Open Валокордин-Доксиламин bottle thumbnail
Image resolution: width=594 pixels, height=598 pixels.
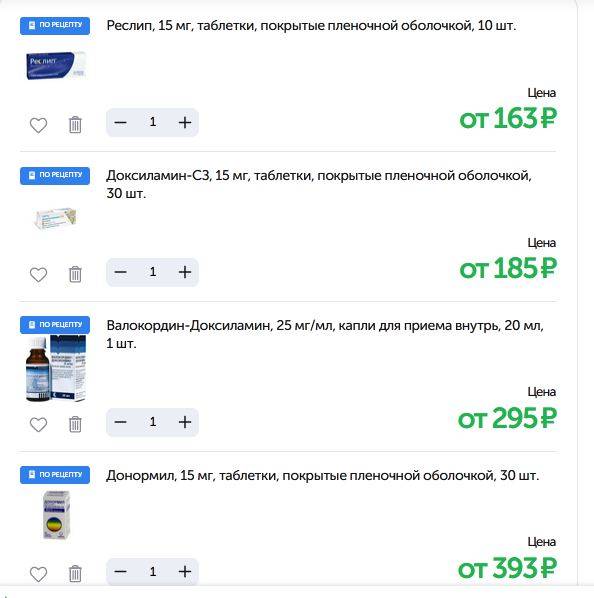click(56, 368)
